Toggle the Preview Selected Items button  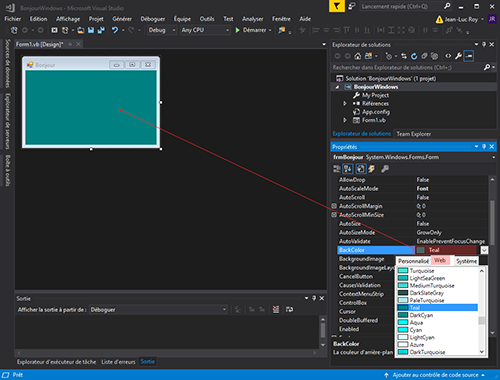[469, 56]
